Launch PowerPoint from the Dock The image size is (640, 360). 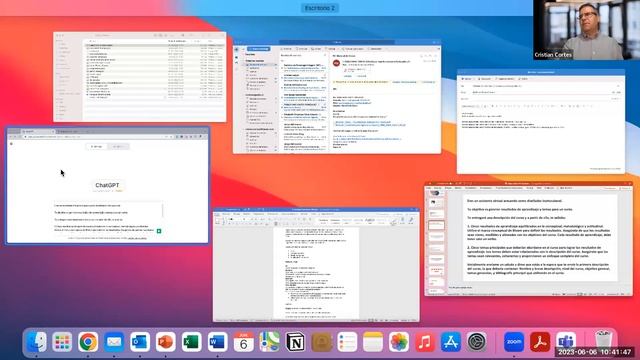click(165, 342)
